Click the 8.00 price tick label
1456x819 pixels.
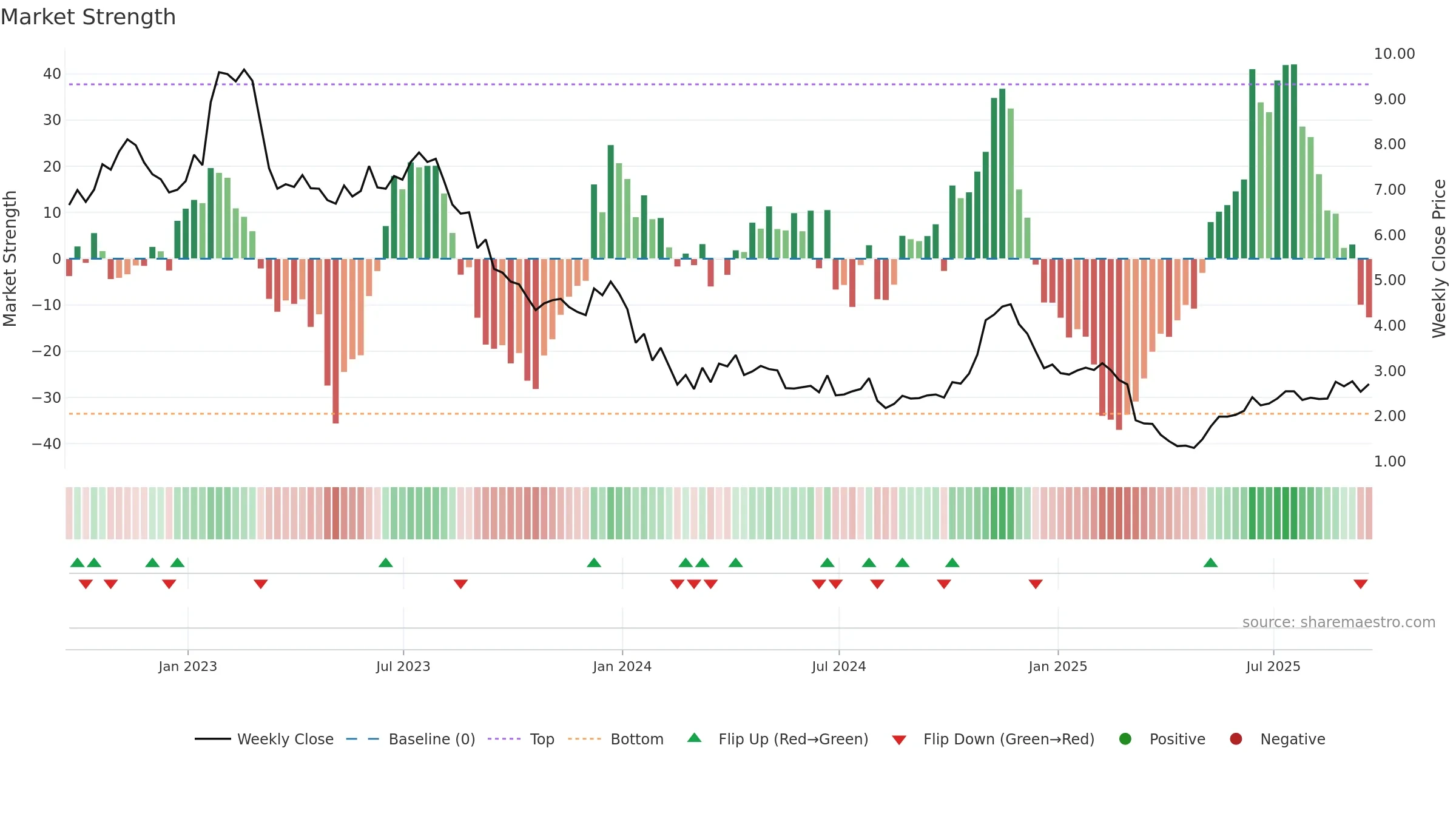point(1389,144)
